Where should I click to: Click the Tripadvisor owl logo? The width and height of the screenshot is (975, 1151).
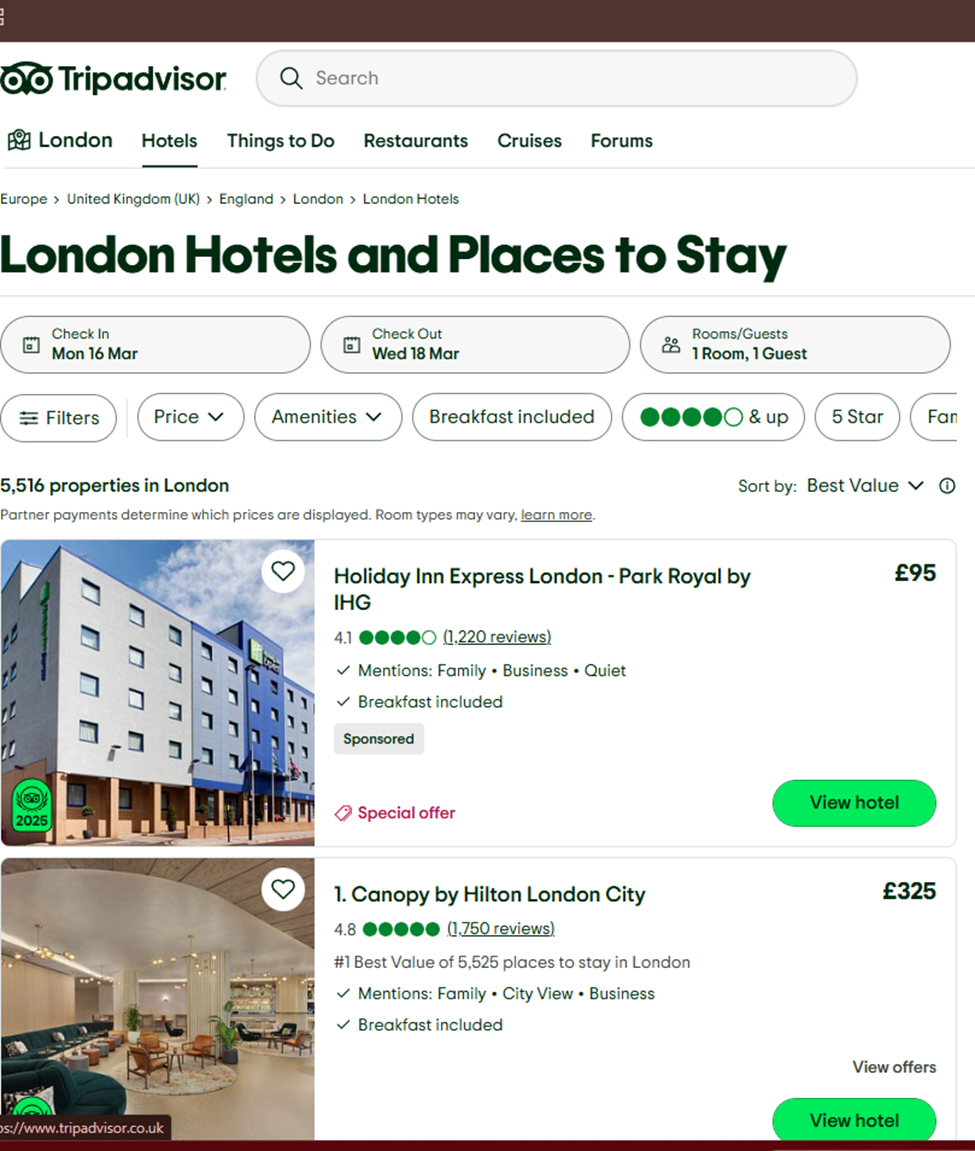pyautogui.click(x=26, y=78)
